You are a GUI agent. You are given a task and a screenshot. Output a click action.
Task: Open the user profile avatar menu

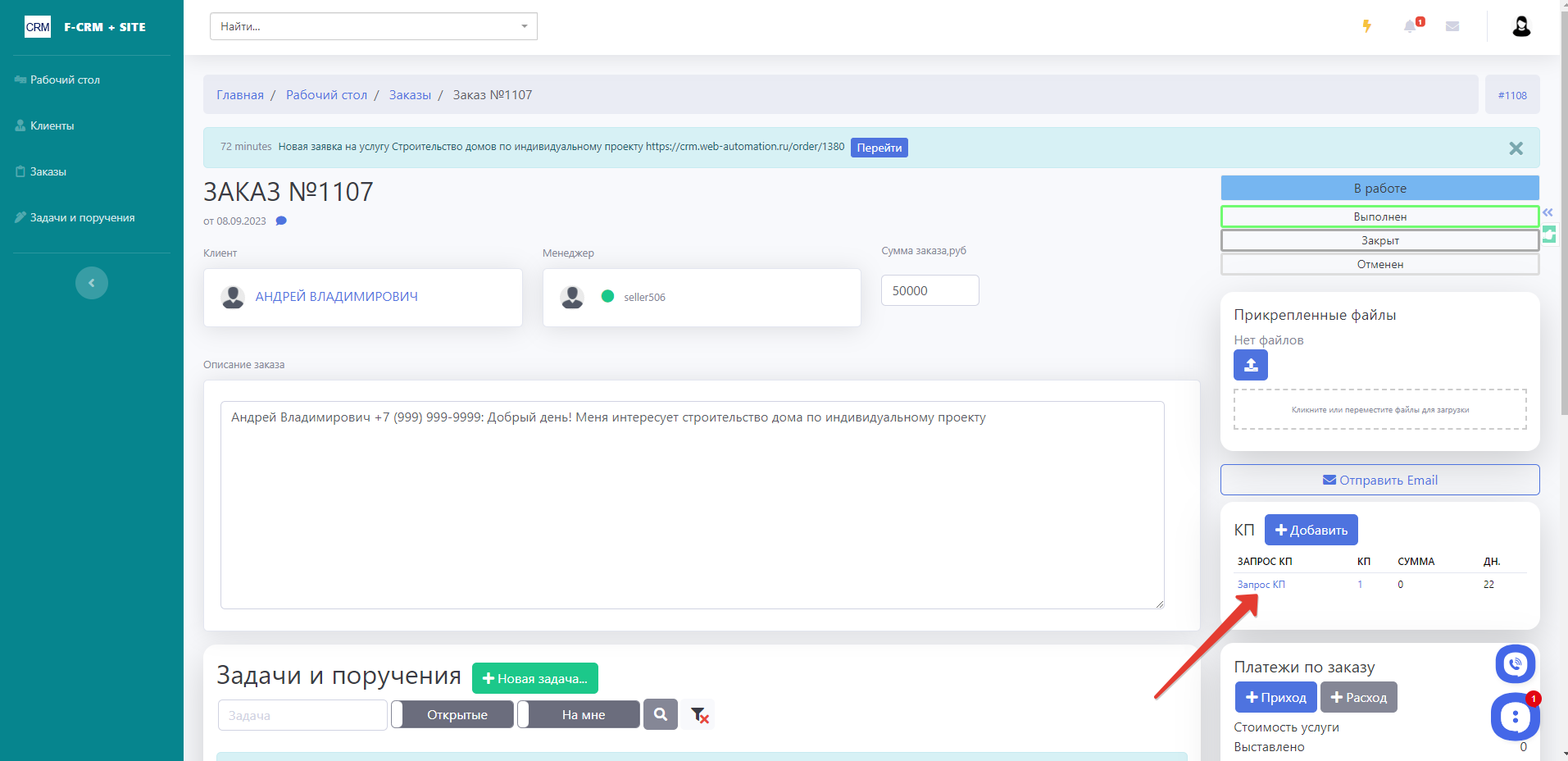click(1521, 26)
